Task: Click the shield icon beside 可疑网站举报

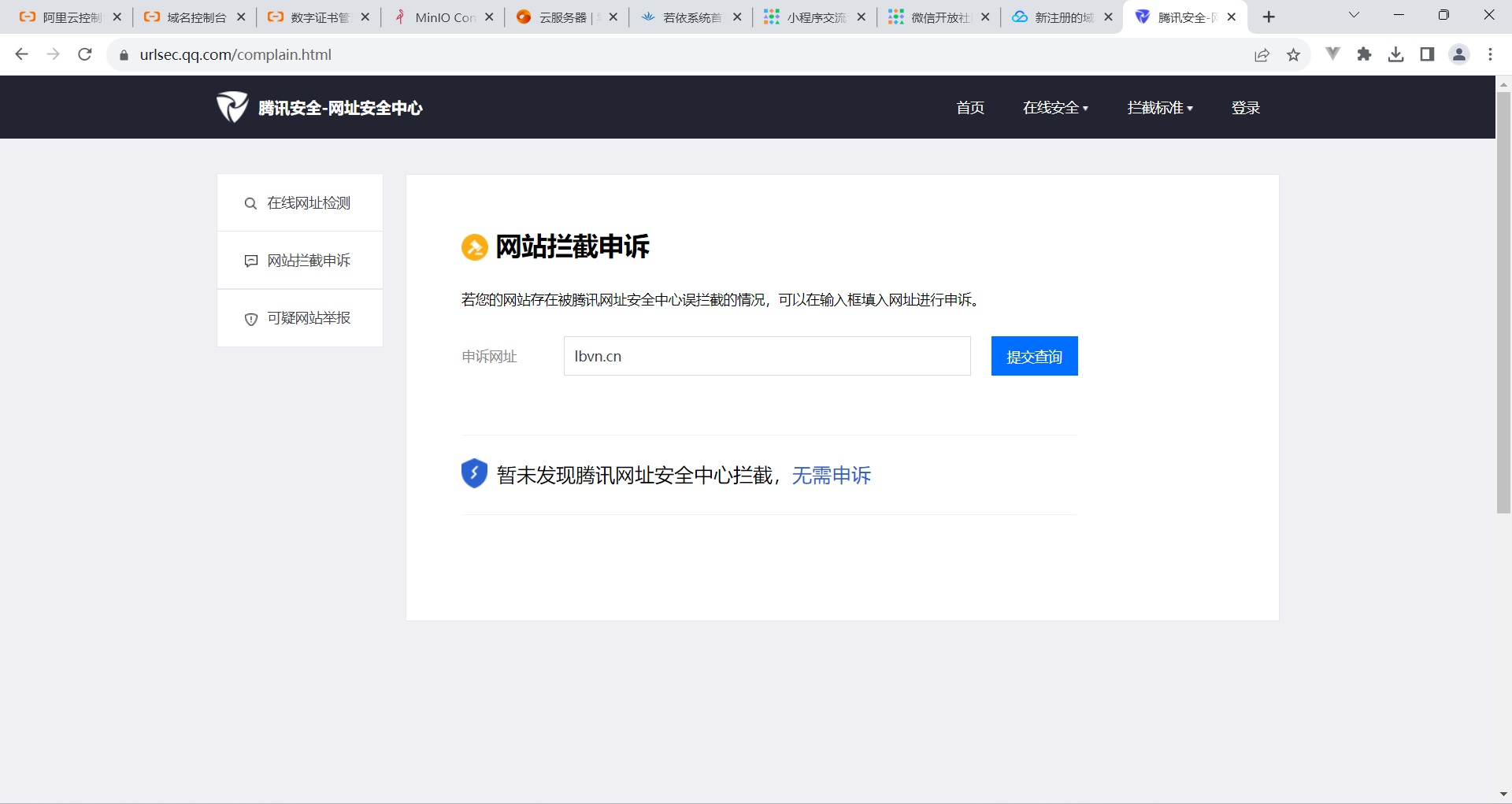Action: 250,319
